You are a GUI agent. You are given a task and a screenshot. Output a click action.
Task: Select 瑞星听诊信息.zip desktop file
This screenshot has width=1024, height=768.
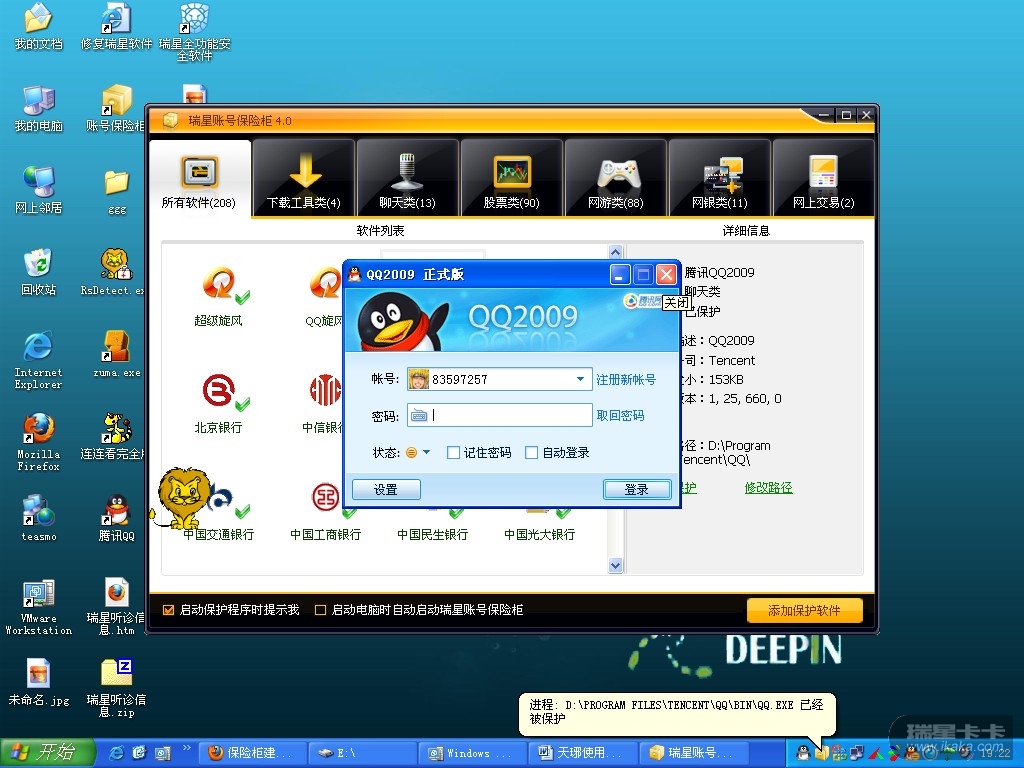tap(116, 688)
